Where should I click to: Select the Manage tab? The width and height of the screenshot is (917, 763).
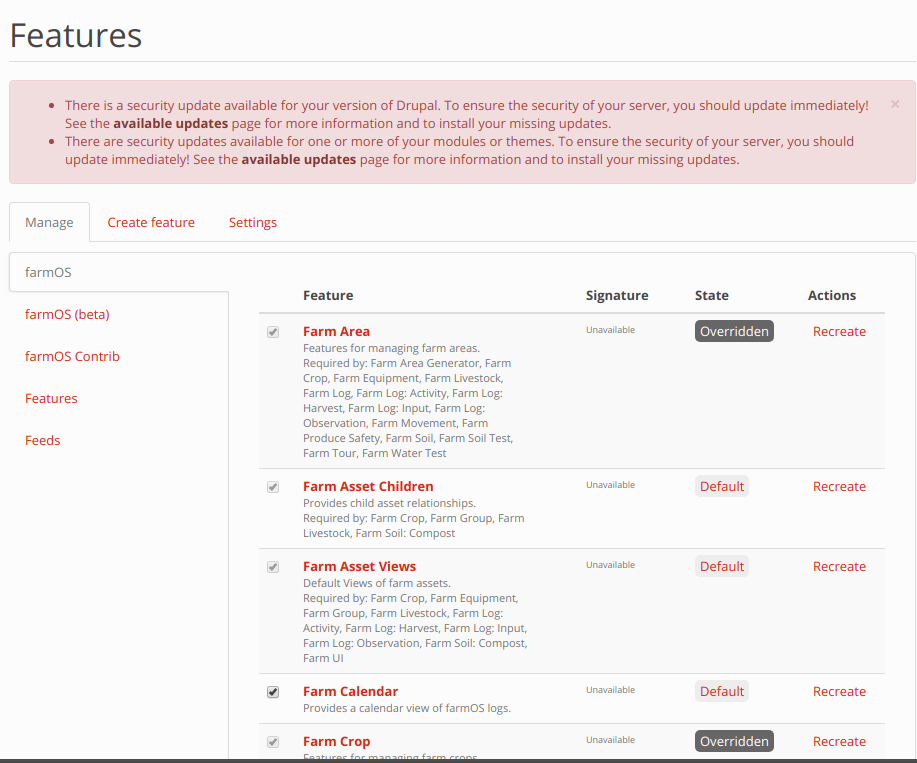49,222
